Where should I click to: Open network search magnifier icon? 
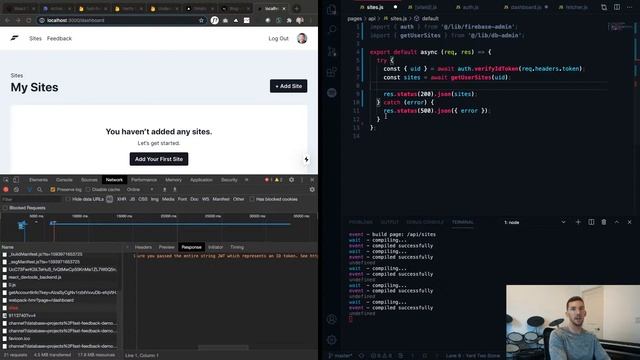[x=40, y=189]
